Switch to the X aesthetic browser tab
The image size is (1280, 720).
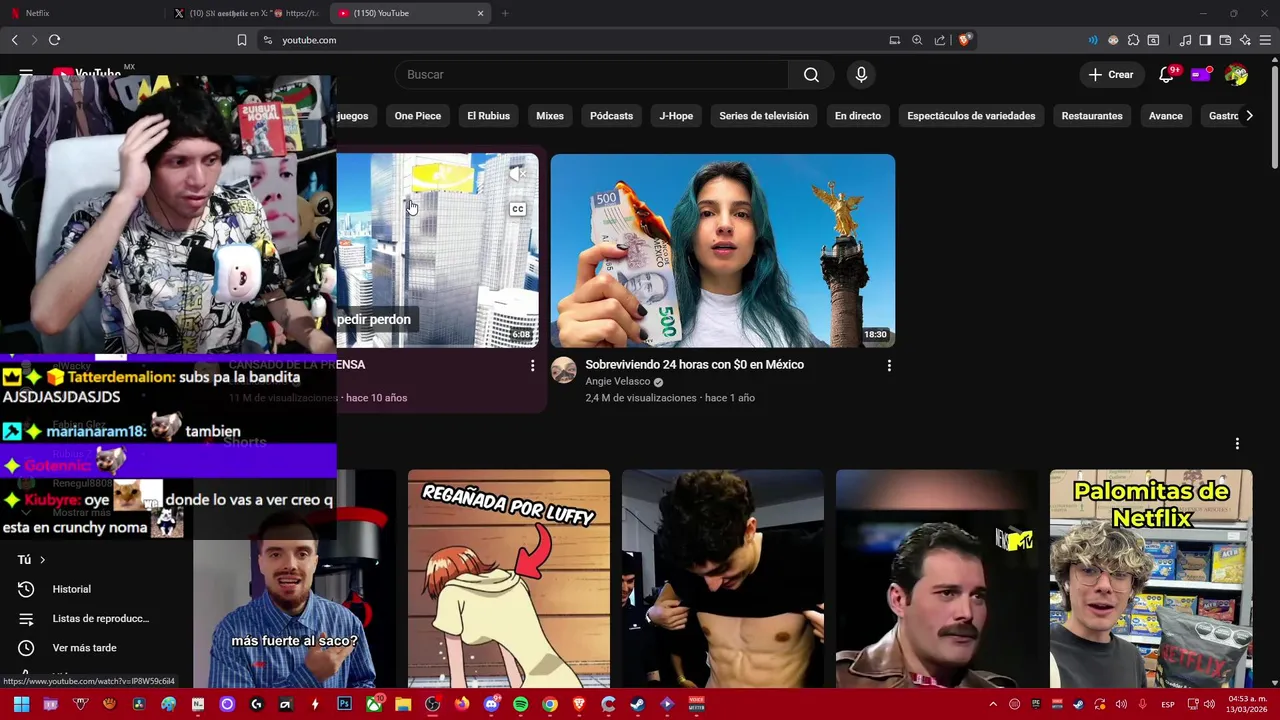click(x=246, y=13)
